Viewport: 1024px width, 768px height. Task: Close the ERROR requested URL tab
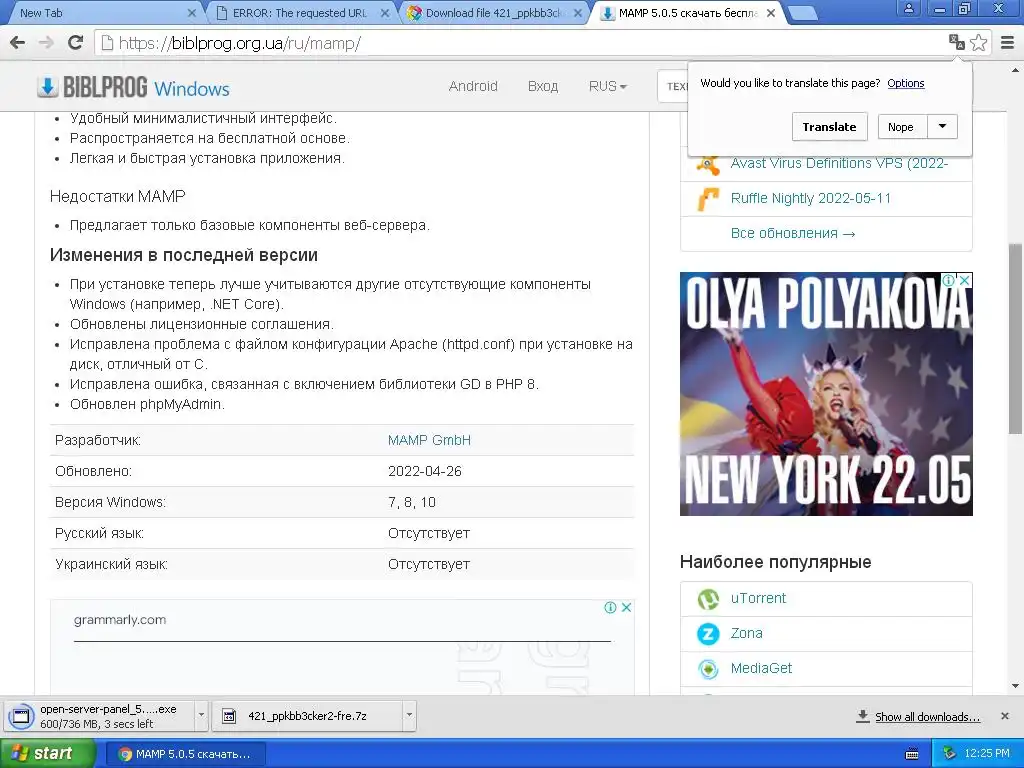tap(385, 12)
